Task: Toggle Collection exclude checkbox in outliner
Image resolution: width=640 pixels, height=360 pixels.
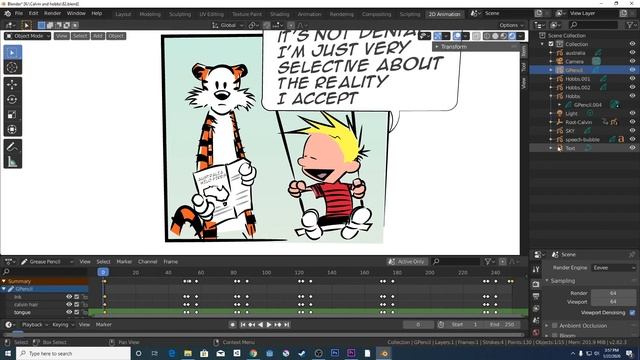Action: tap(551, 44)
